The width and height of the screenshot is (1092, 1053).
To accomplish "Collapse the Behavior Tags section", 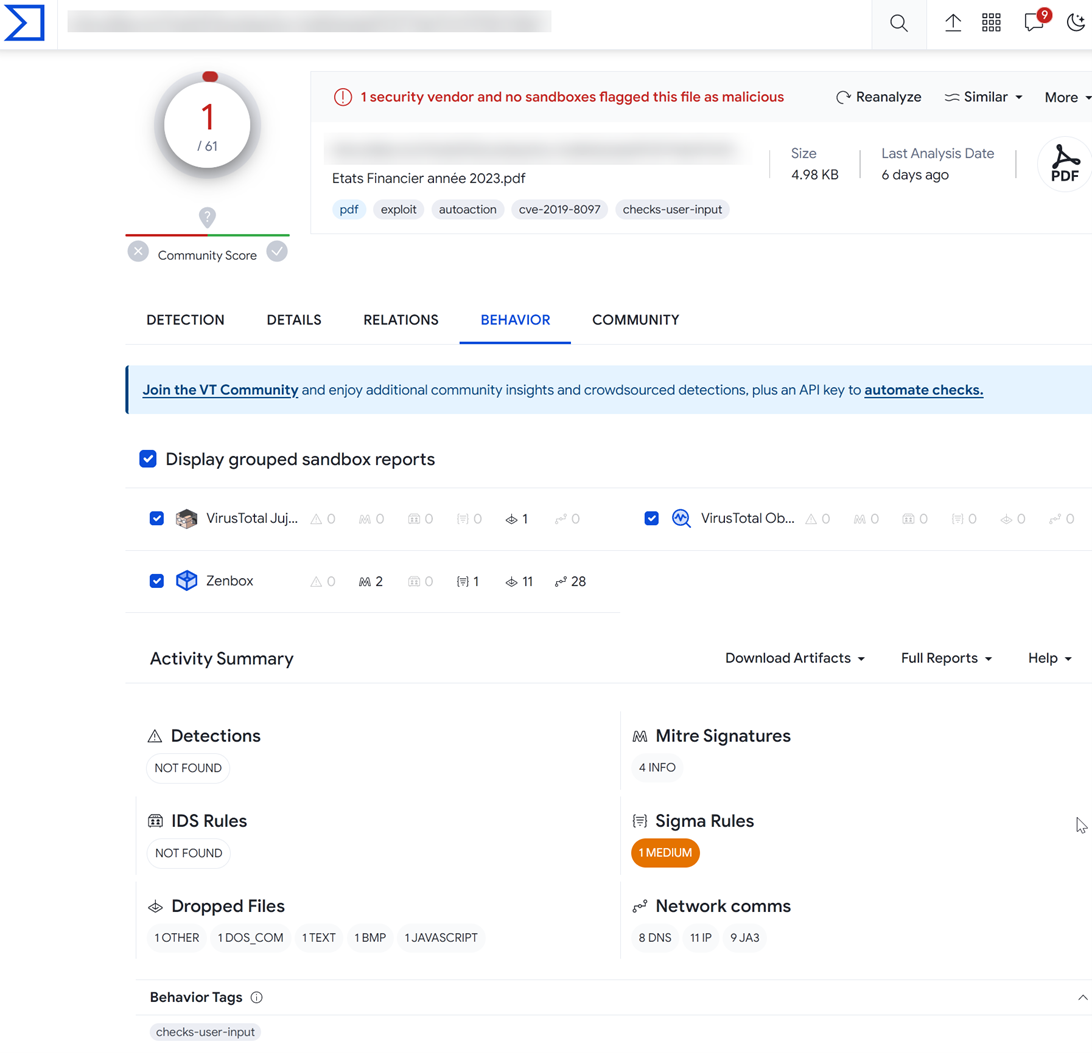I will pyautogui.click(x=1082, y=997).
